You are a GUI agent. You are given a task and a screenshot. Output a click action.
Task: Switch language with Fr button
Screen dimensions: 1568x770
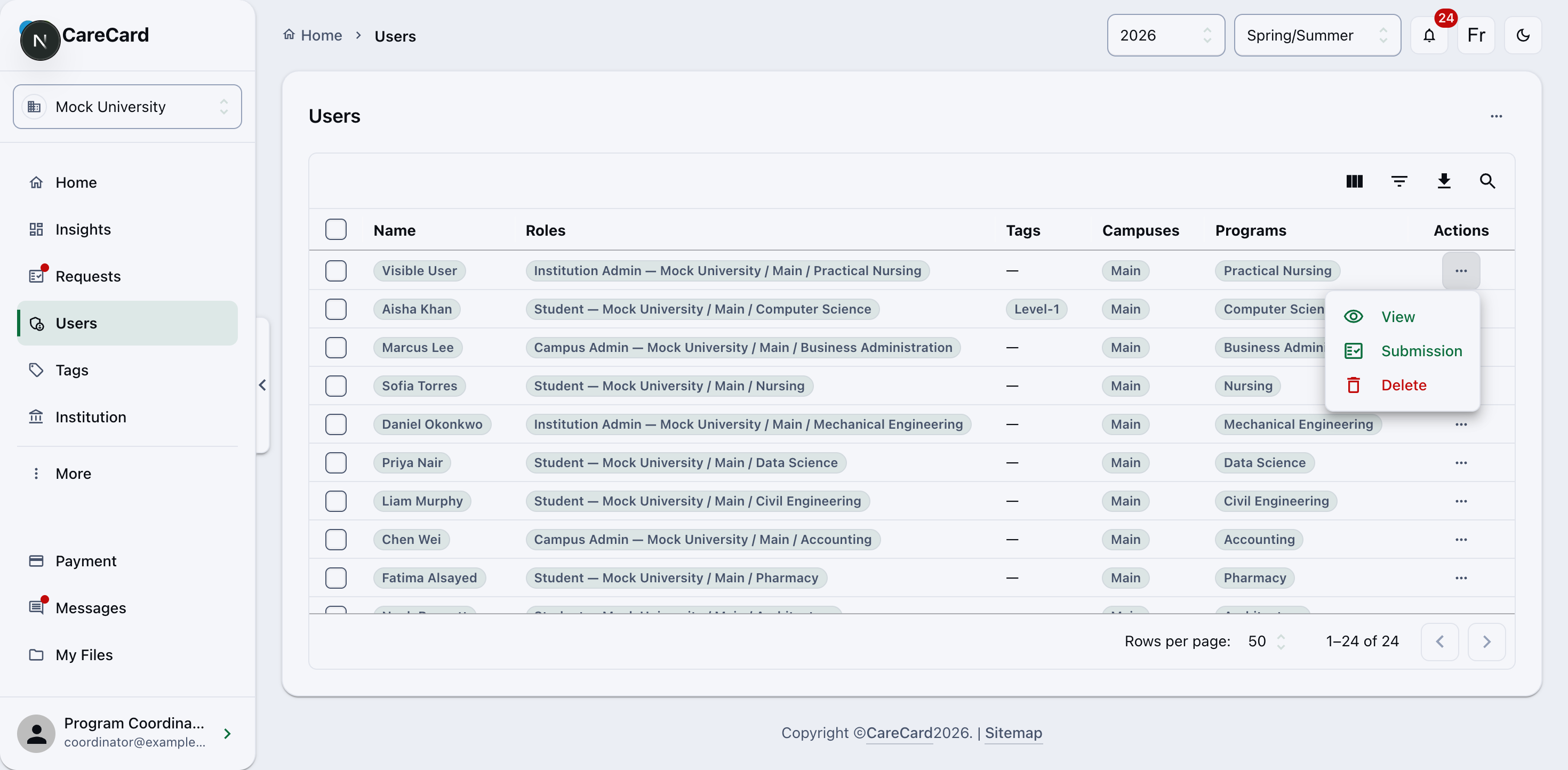click(x=1476, y=35)
